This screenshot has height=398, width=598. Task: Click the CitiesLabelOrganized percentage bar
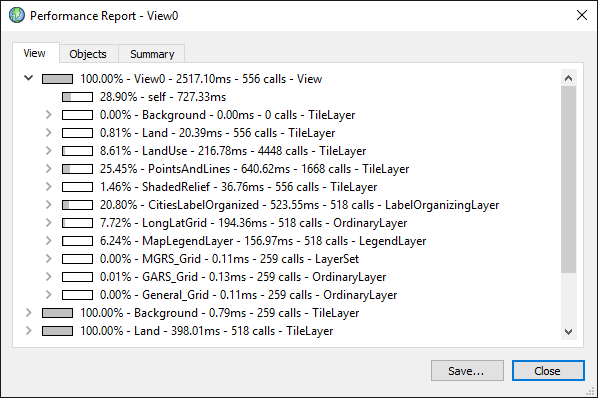pyautogui.click(x=77, y=205)
